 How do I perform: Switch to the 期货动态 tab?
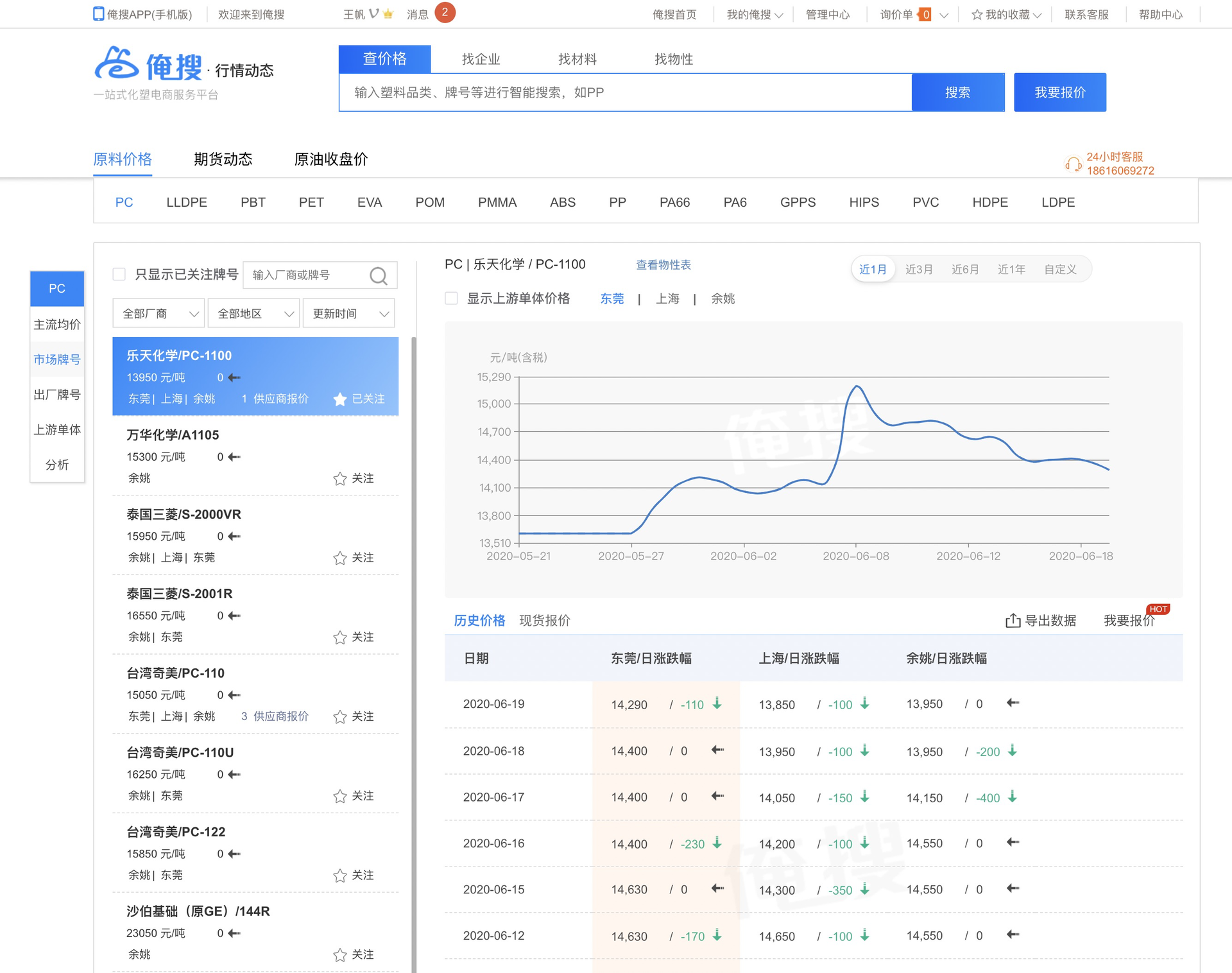pos(223,159)
